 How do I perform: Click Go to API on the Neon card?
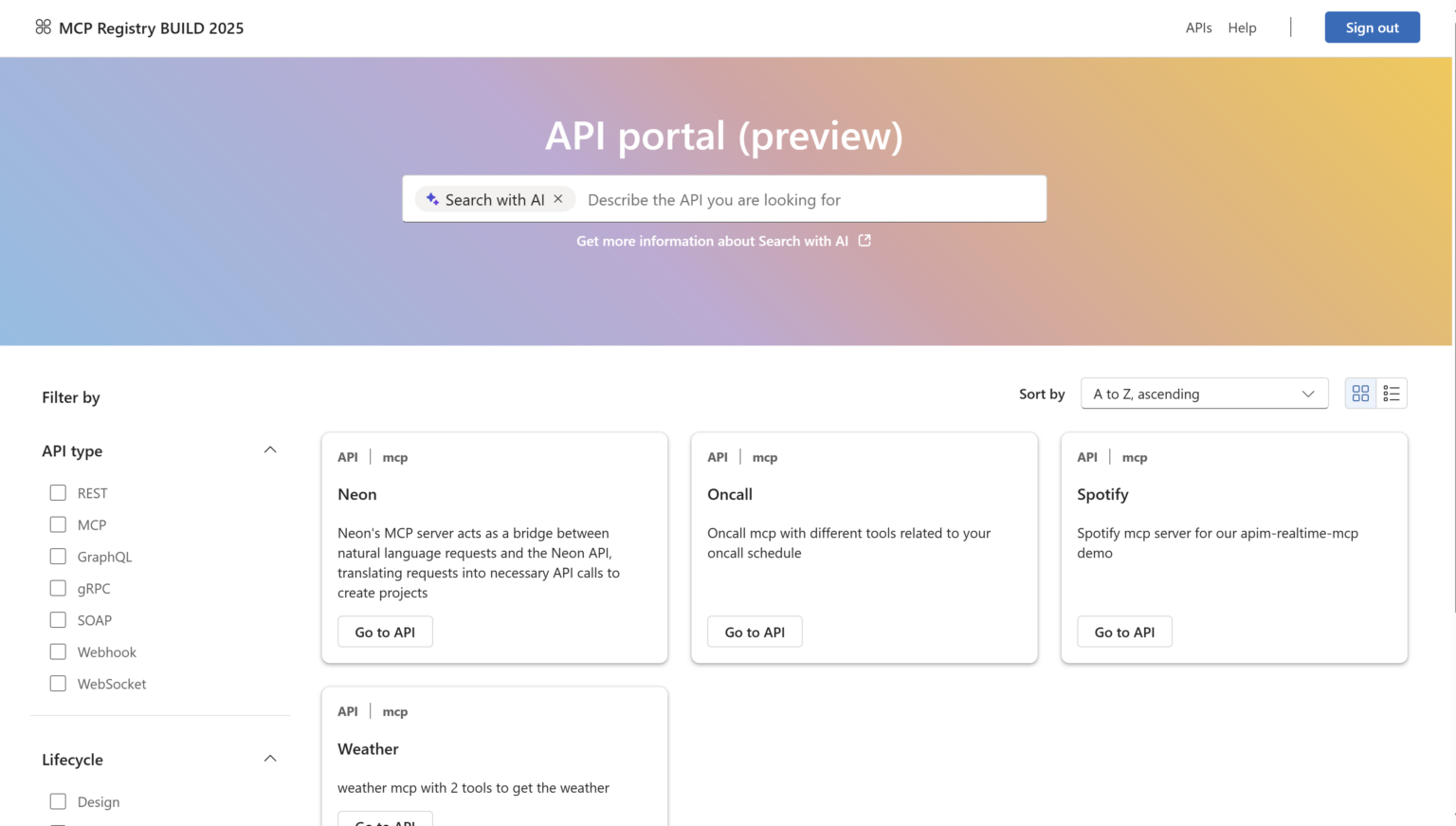tap(385, 631)
